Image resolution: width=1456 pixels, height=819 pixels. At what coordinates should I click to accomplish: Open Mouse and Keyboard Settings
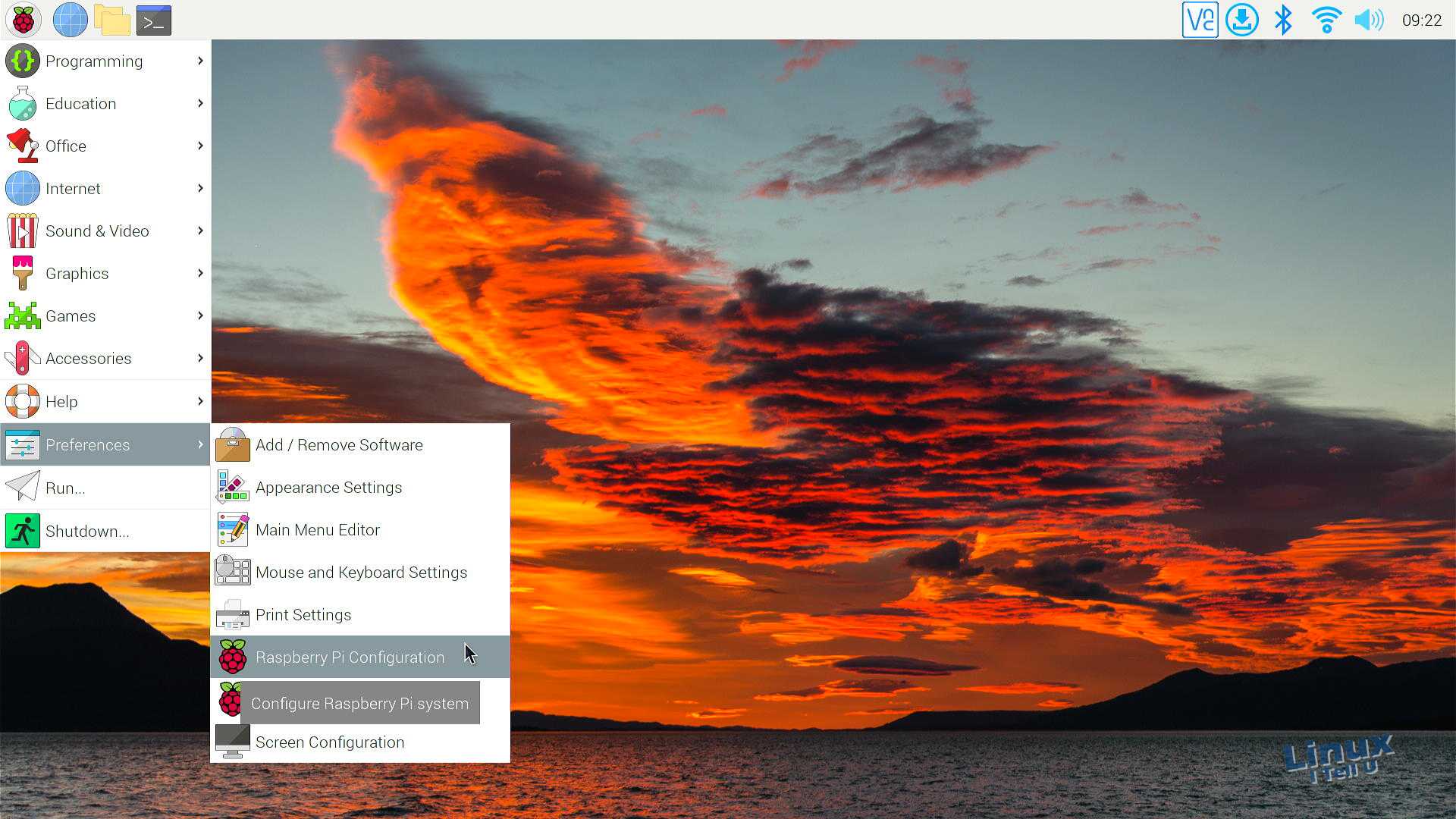(361, 573)
